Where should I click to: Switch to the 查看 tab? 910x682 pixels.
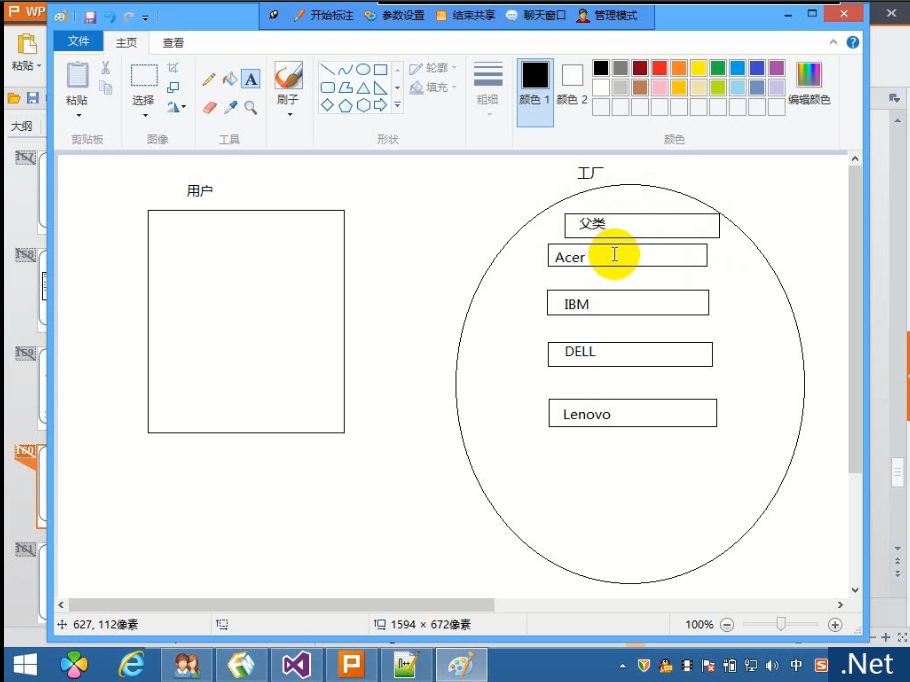(x=173, y=42)
